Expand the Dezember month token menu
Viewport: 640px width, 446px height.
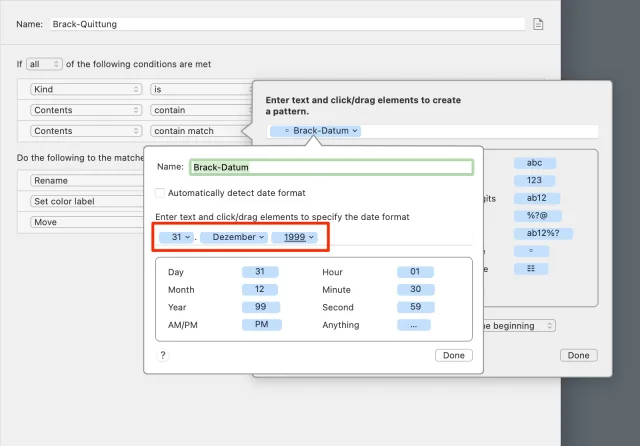pyautogui.click(x=233, y=237)
